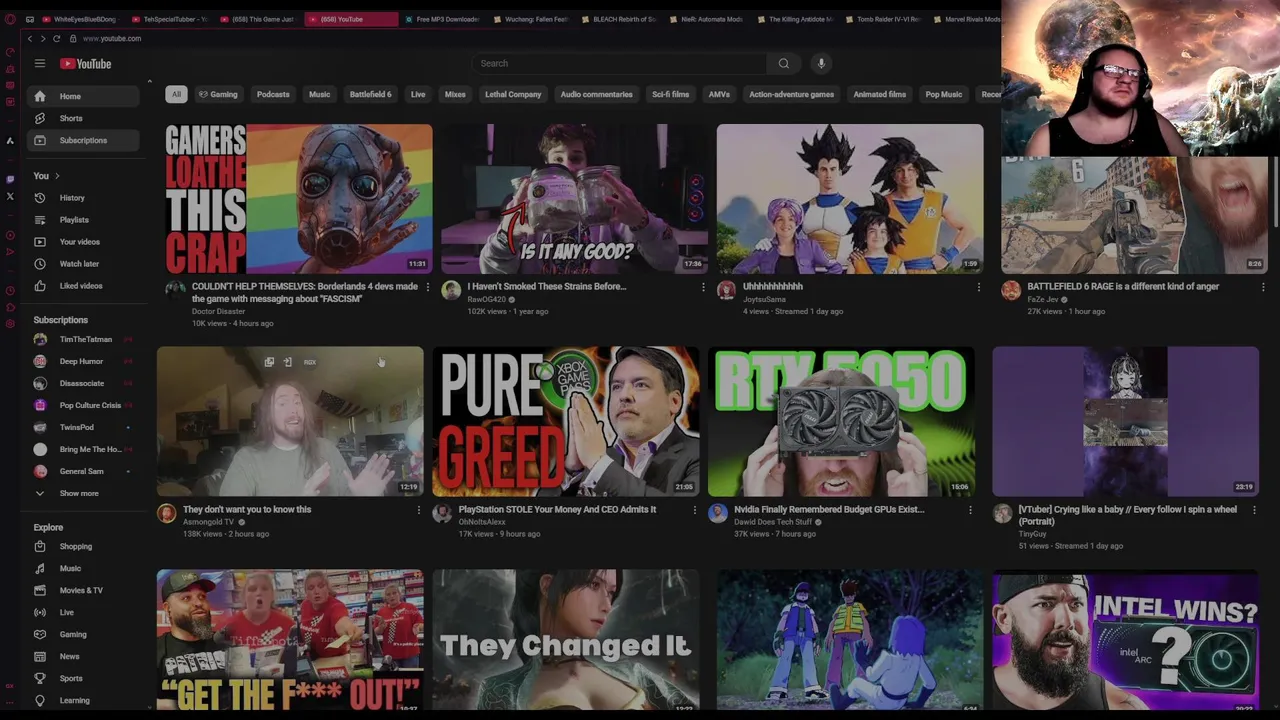Open Sports under Explore
The width and height of the screenshot is (1280, 720).
(x=84, y=678)
